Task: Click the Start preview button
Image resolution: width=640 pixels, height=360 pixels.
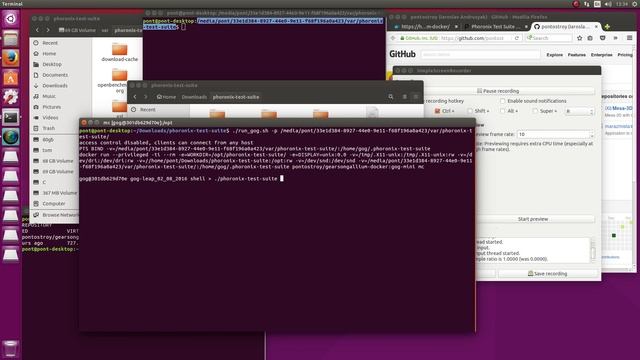Action: 533,219
